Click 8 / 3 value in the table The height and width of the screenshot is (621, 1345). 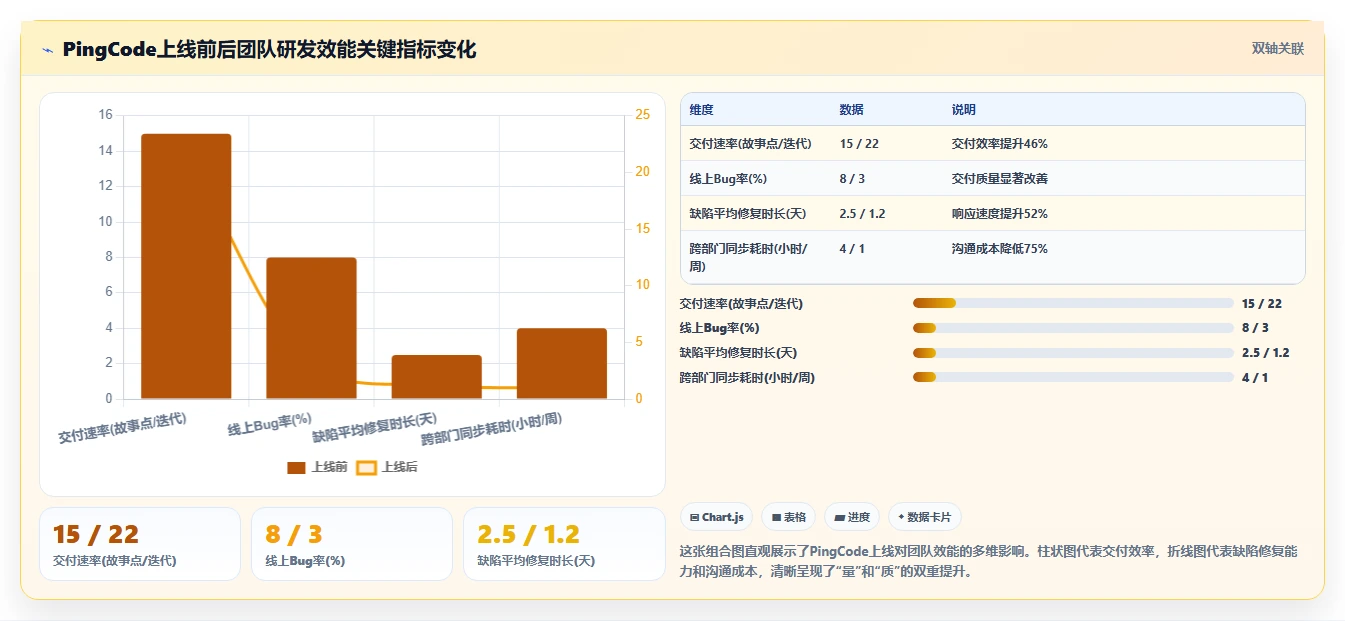tap(852, 178)
